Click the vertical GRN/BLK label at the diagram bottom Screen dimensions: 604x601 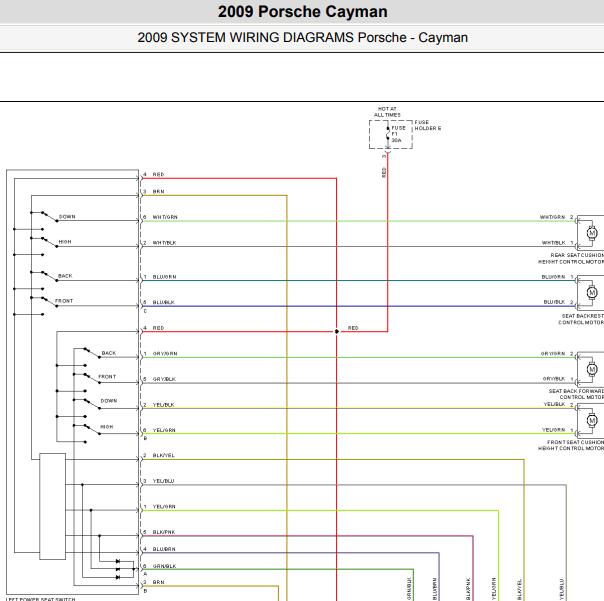[409, 589]
